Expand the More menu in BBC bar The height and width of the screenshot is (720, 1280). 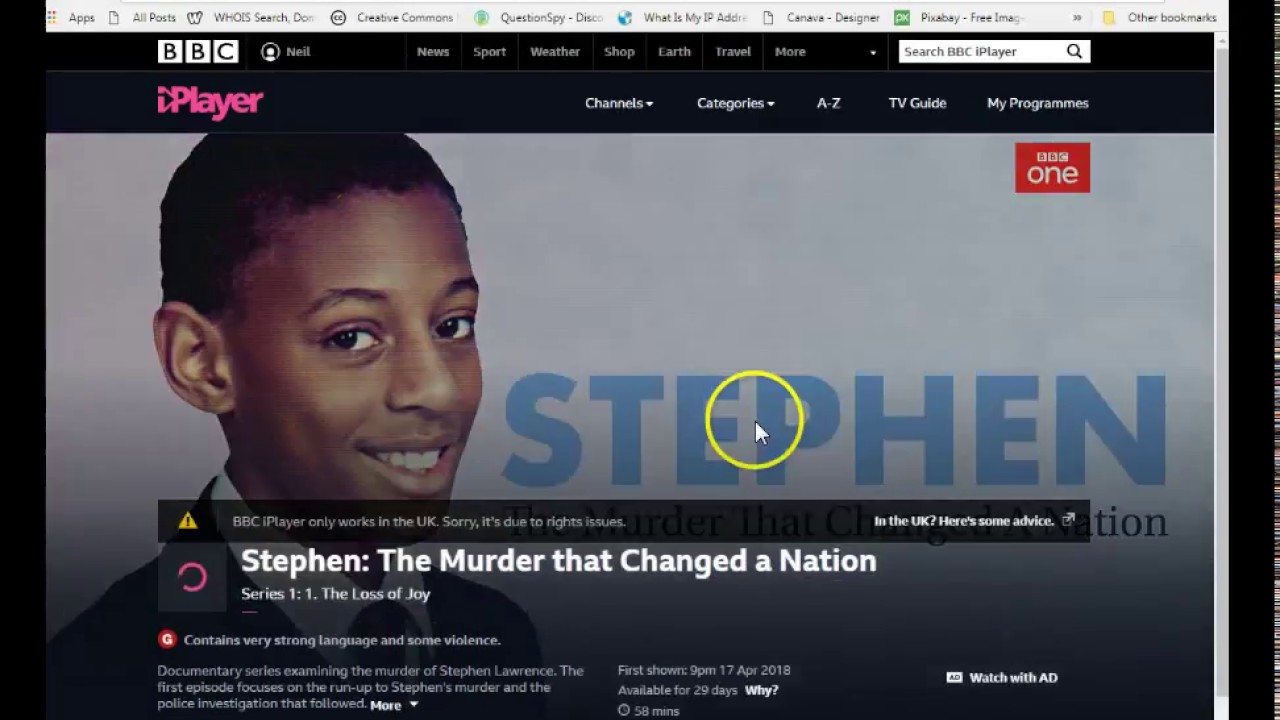(790, 51)
